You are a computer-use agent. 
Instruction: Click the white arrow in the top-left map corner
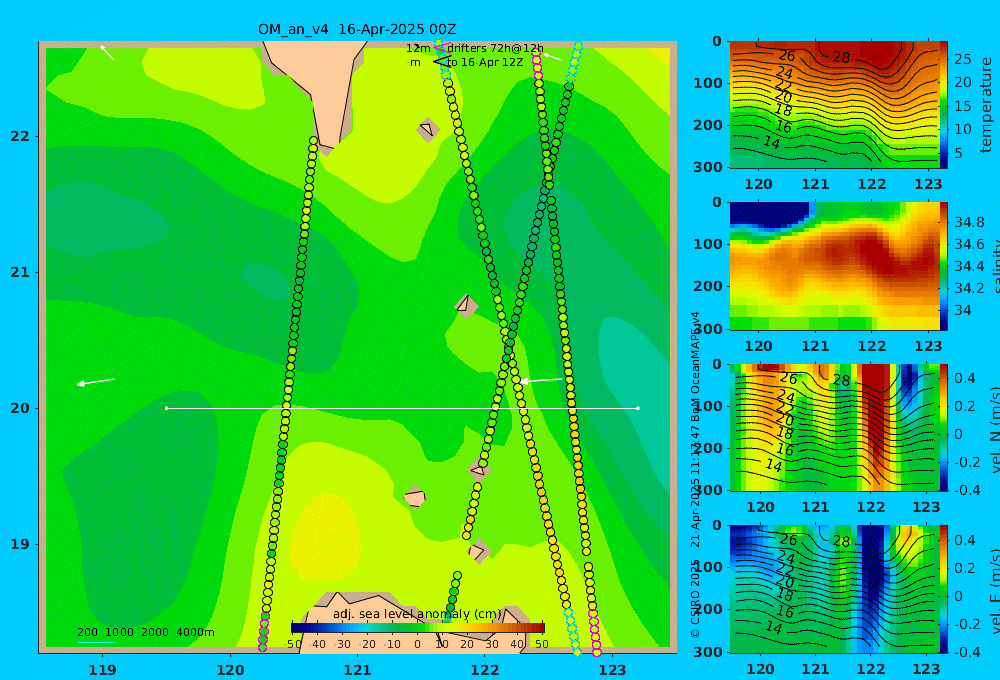(108, 53)
